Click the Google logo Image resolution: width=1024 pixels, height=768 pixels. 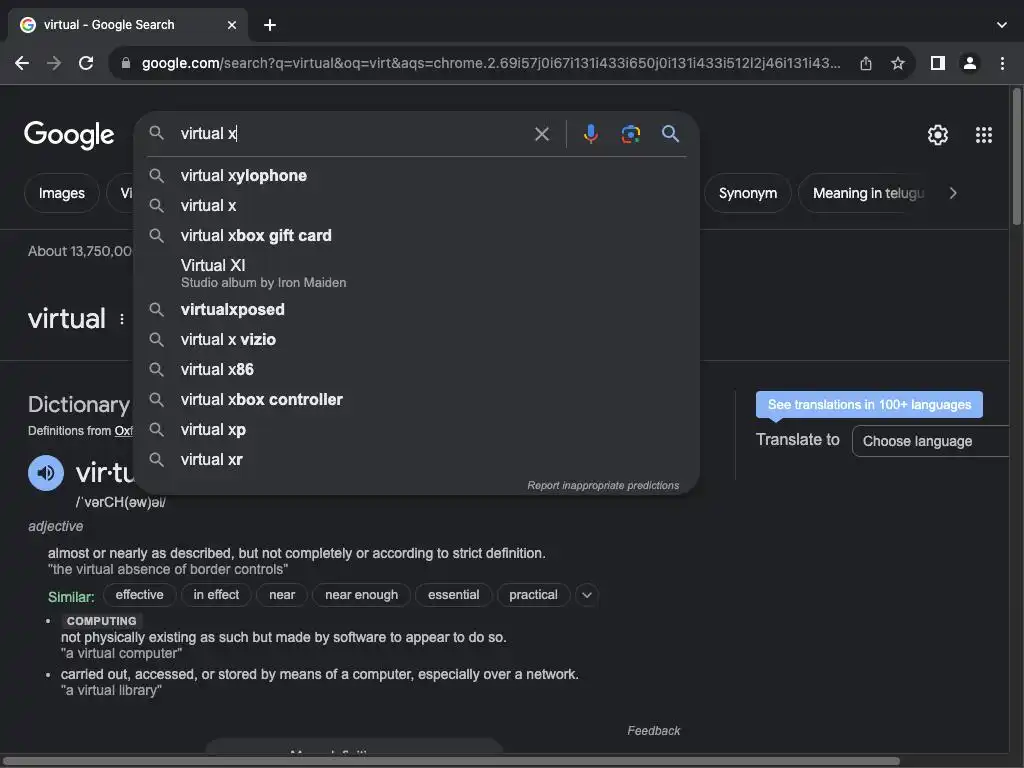pyautogui.click(x=69, y=135)
